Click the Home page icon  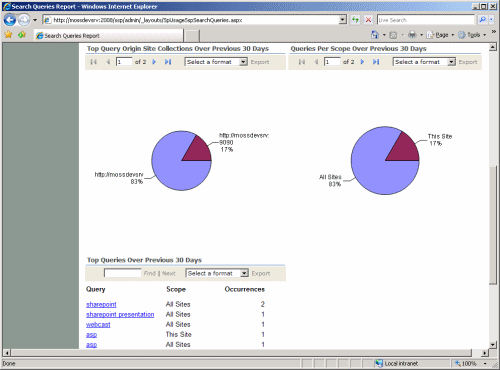375,35
